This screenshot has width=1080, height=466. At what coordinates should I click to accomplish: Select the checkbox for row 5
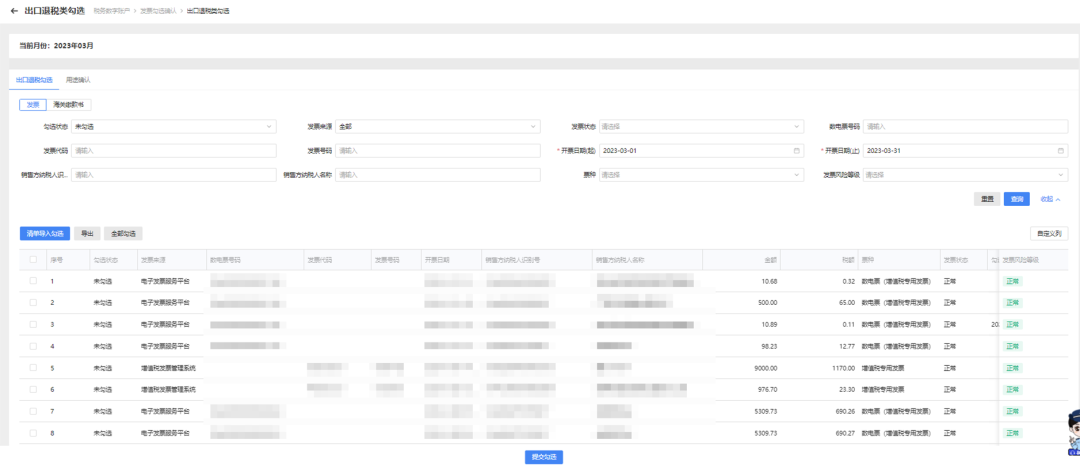click(33, 368)
